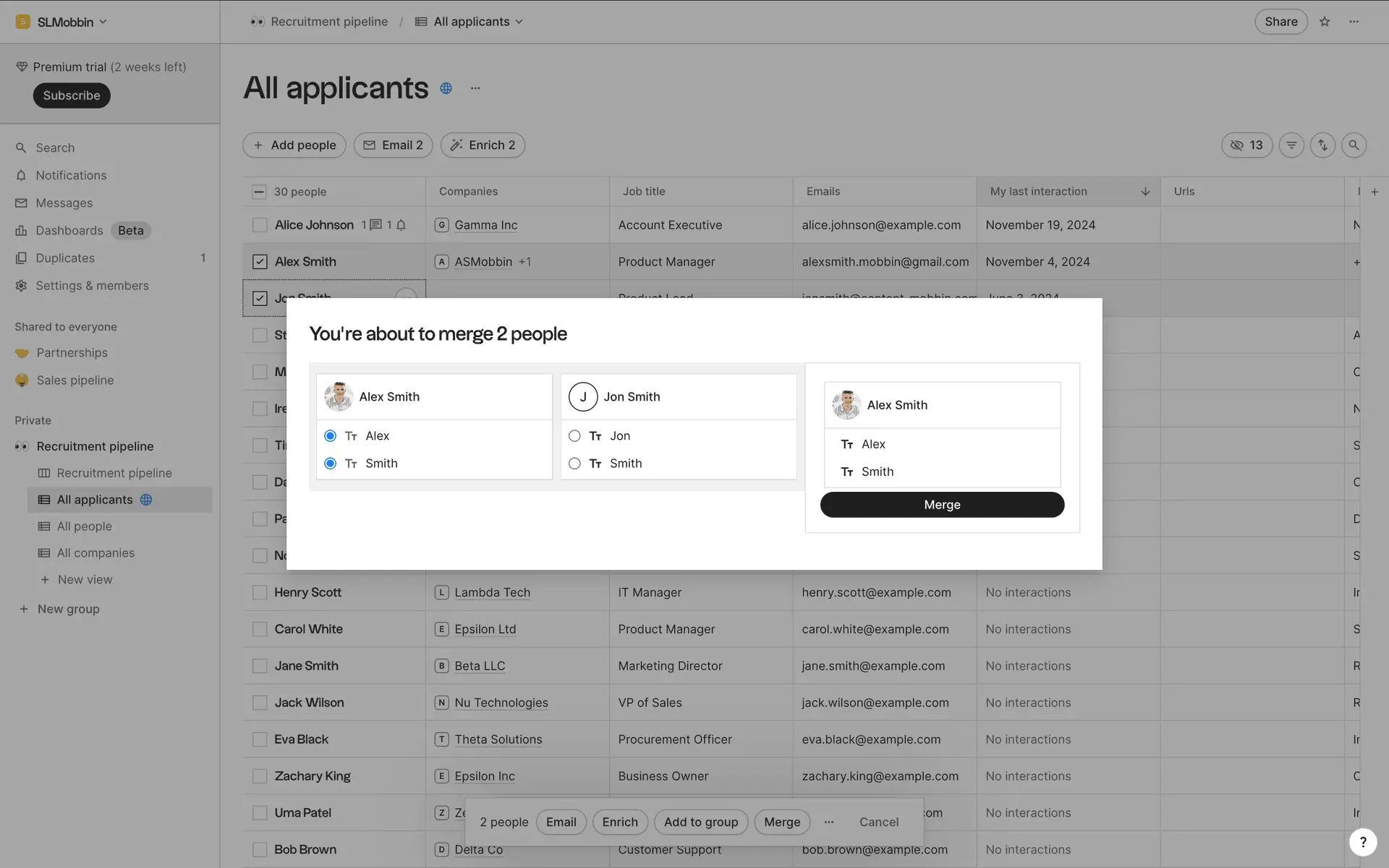
Task: Click the star favorite icon
Action: pos(1324,22)
